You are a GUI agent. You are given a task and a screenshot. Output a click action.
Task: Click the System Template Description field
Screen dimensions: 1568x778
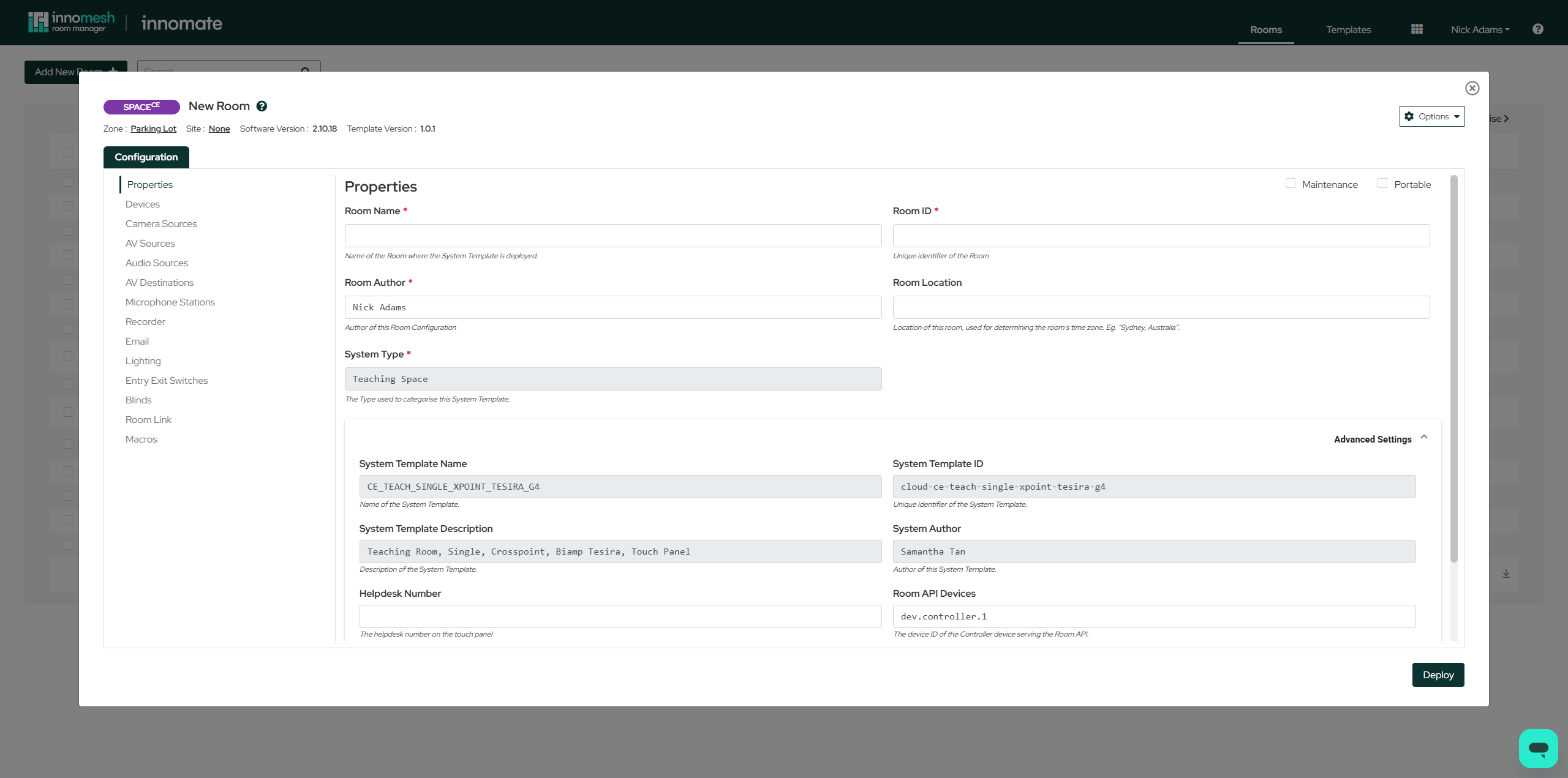pyautogui.click(x=620, y=552)
